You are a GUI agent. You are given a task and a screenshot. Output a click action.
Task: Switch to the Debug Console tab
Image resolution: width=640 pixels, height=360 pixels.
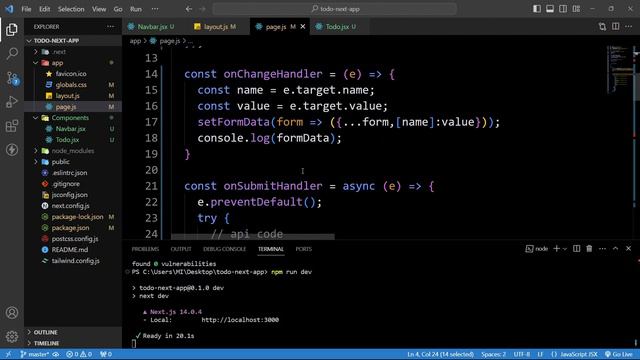tap(224, 249)
